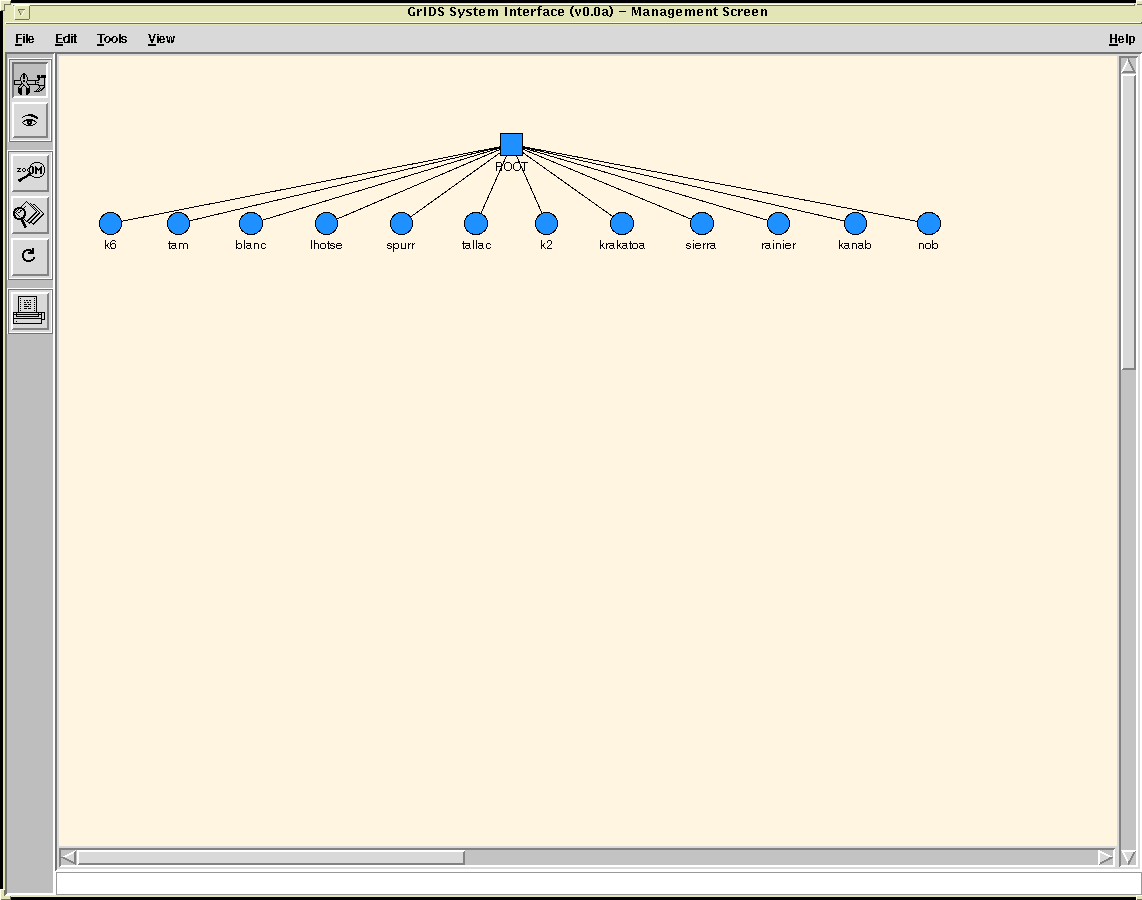The image size is (1142, 900).
Task: Click the krakatoa node circle
Action: click(x=622, y=224)
